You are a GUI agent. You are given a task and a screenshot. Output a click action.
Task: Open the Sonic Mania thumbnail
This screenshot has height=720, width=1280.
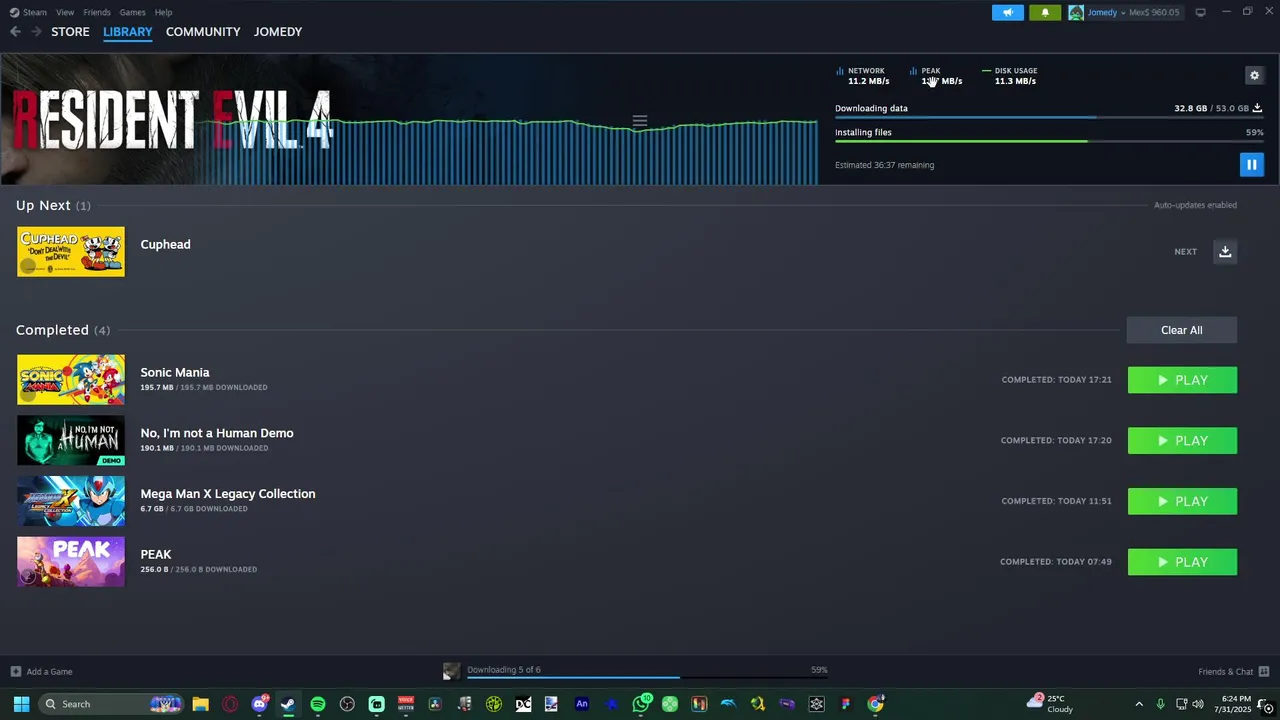tap(71, 380)
